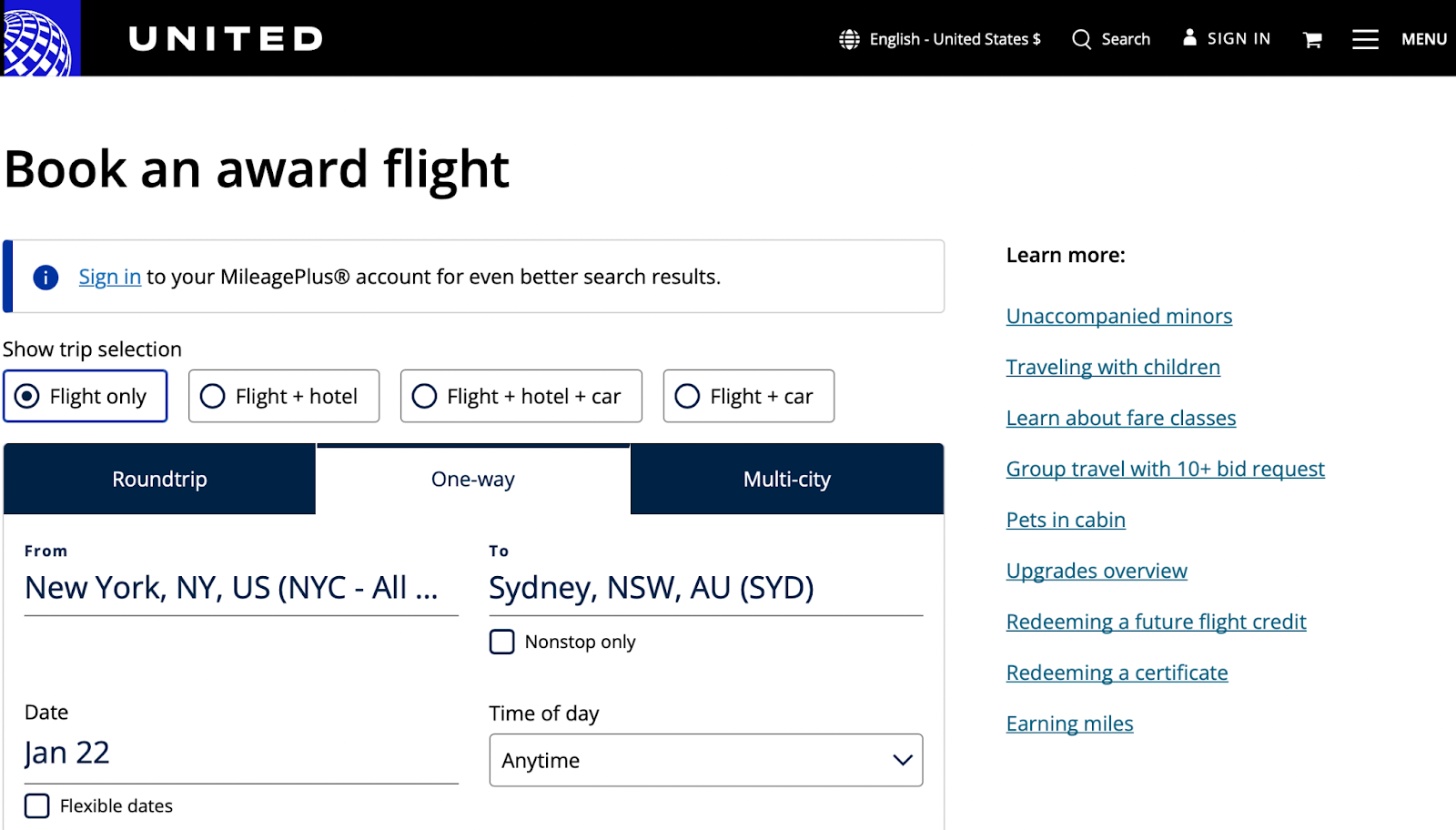1456x830 pixels.
Task: Open the shopping cart icon
Action: click(x=1311, y=39)
